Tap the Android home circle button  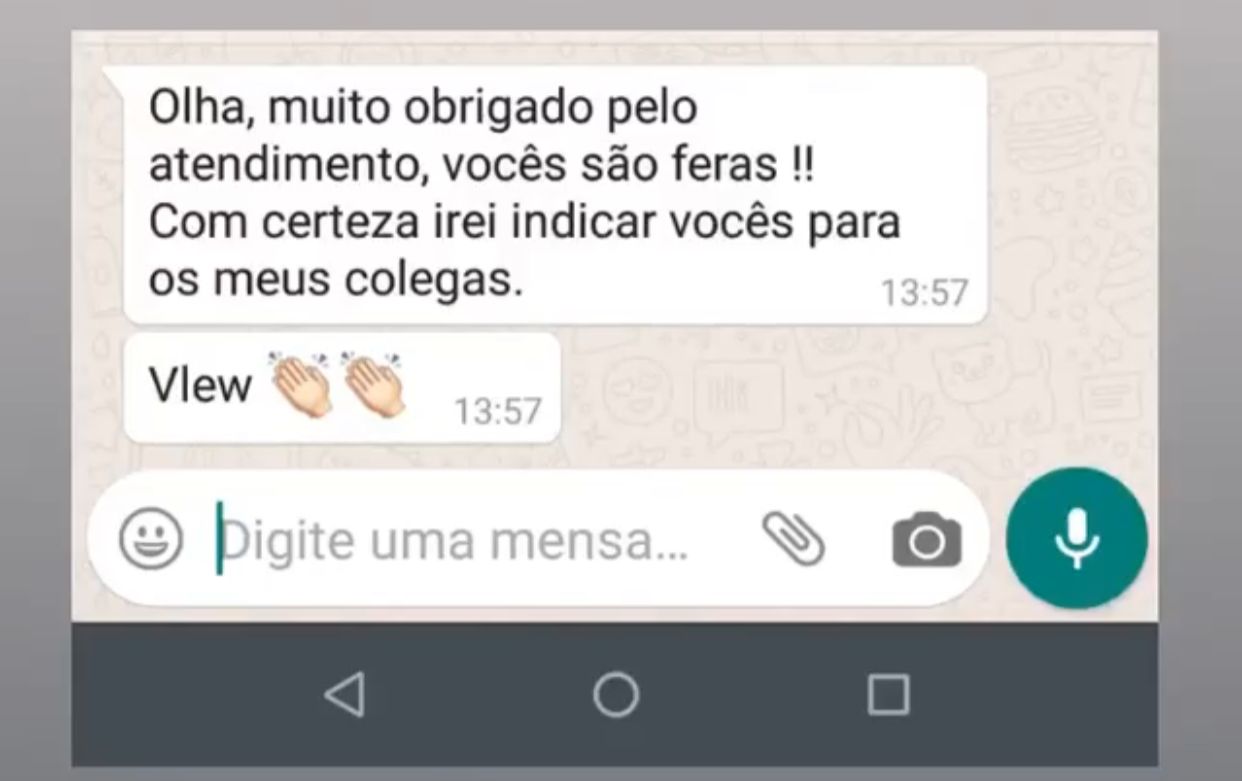pos(615,694)
